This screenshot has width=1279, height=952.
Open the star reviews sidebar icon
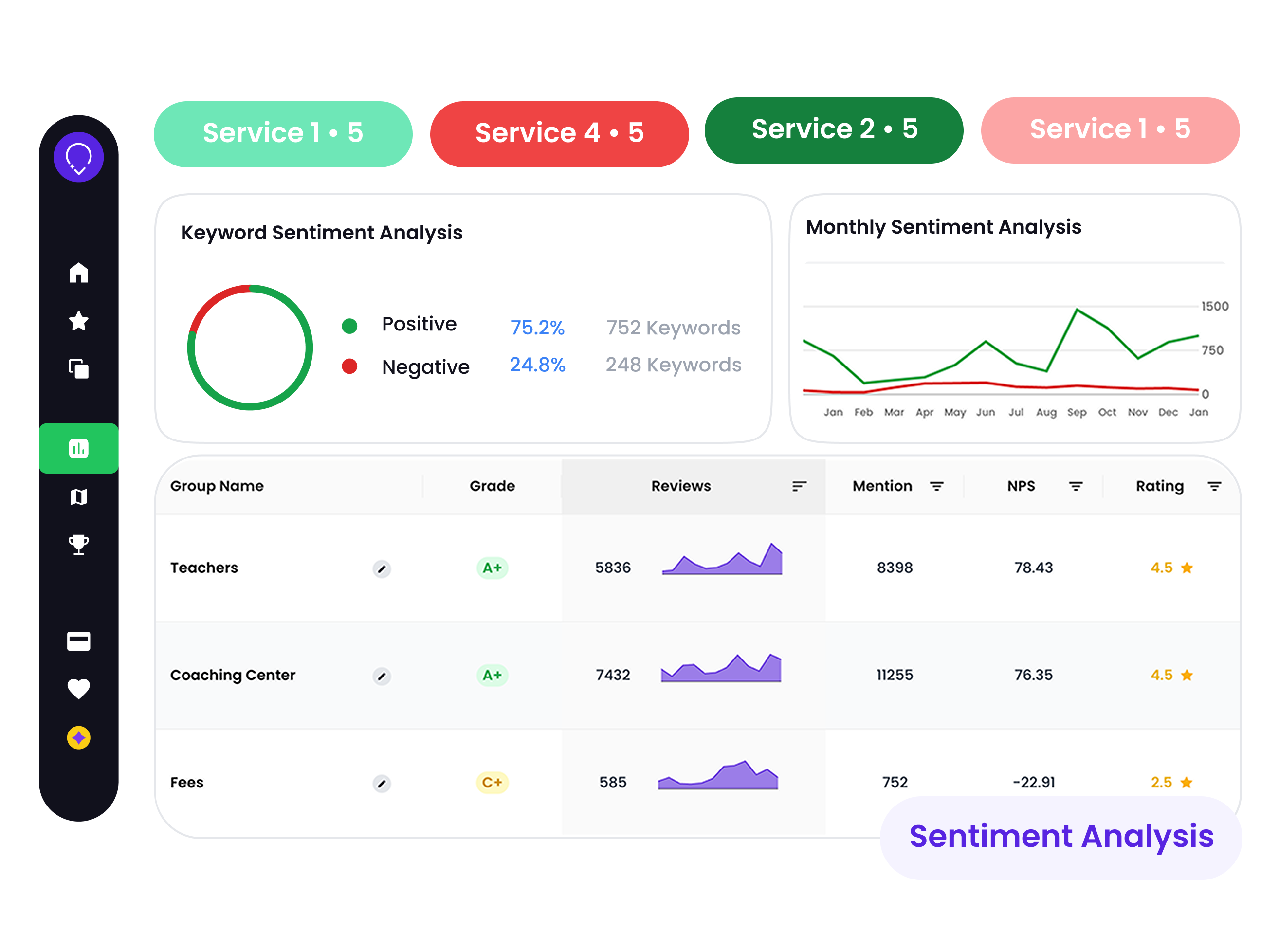pos(78,321)
